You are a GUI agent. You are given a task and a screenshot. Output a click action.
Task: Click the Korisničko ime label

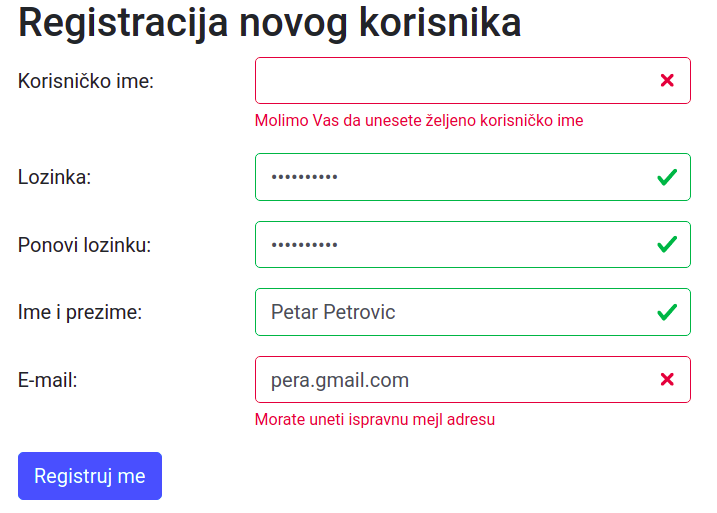(x=86, y=81)
